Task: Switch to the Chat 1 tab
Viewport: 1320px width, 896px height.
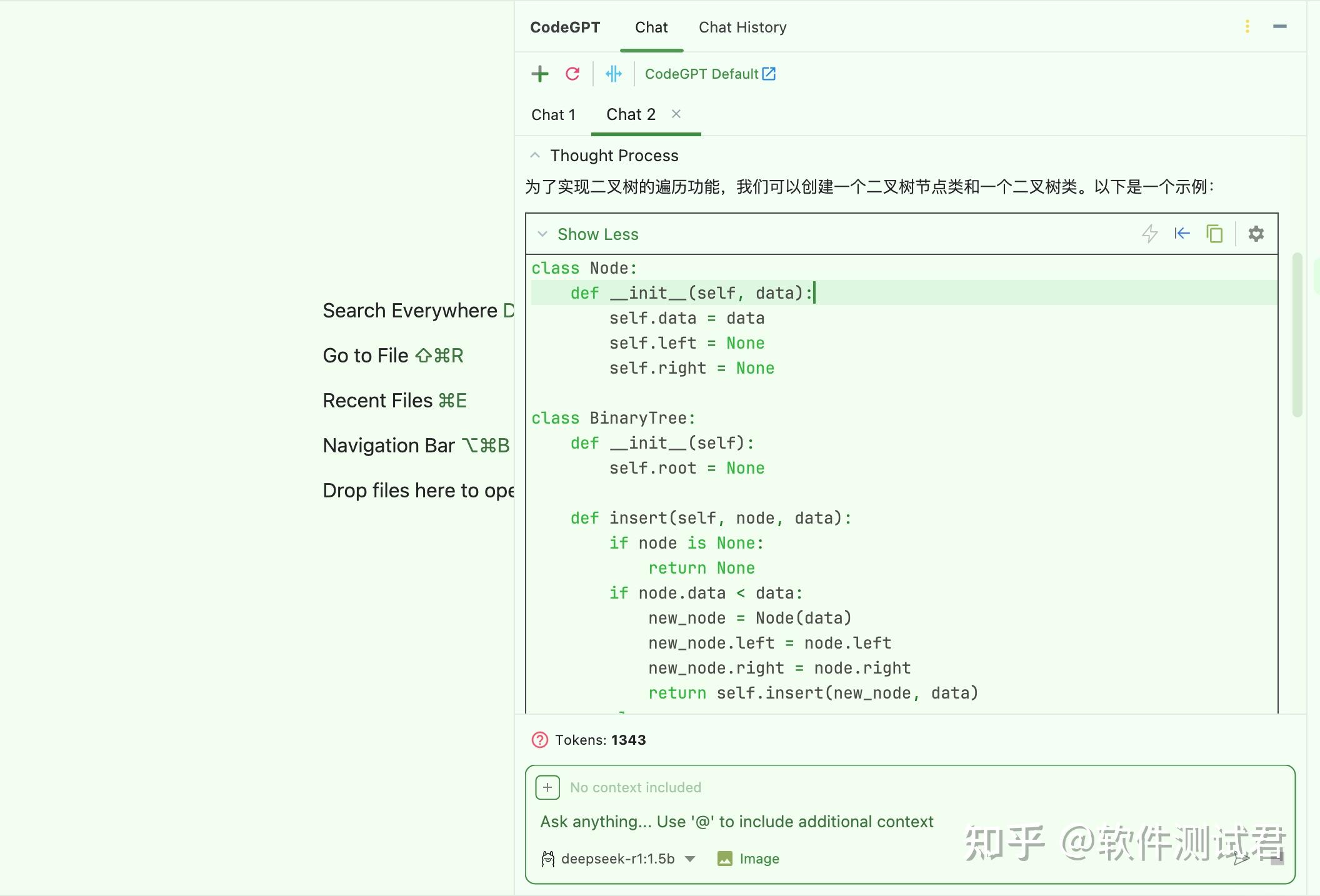Action: click(x=554, y=114)
